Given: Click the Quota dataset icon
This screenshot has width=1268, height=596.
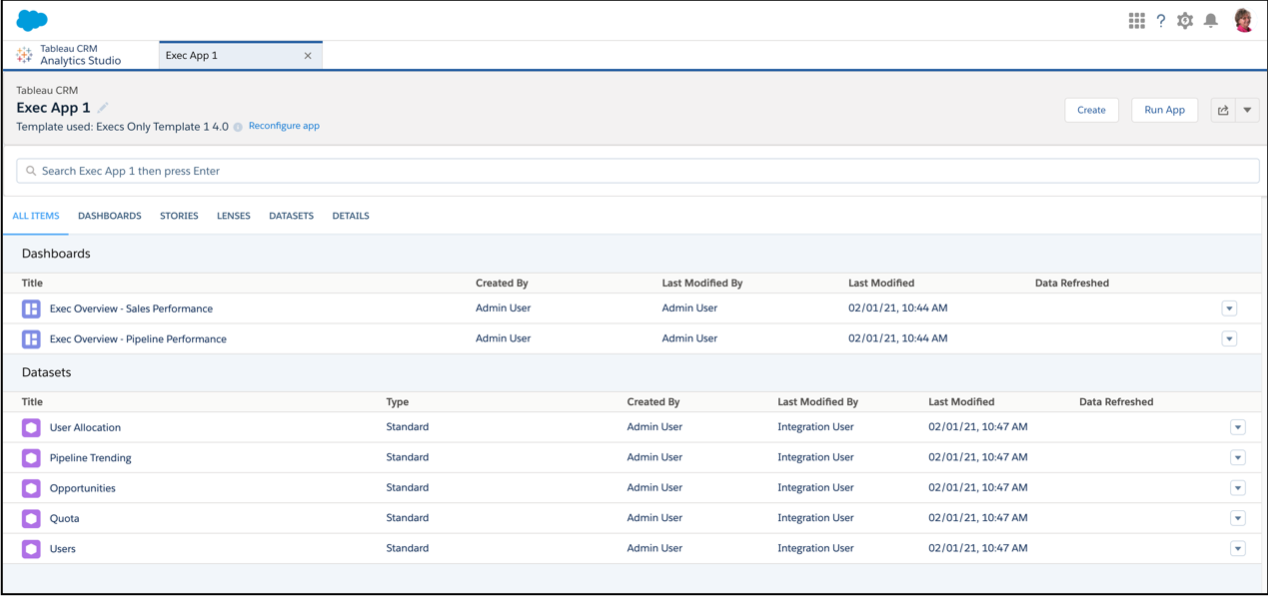Looking at the screenshot, I should point(31,519).
